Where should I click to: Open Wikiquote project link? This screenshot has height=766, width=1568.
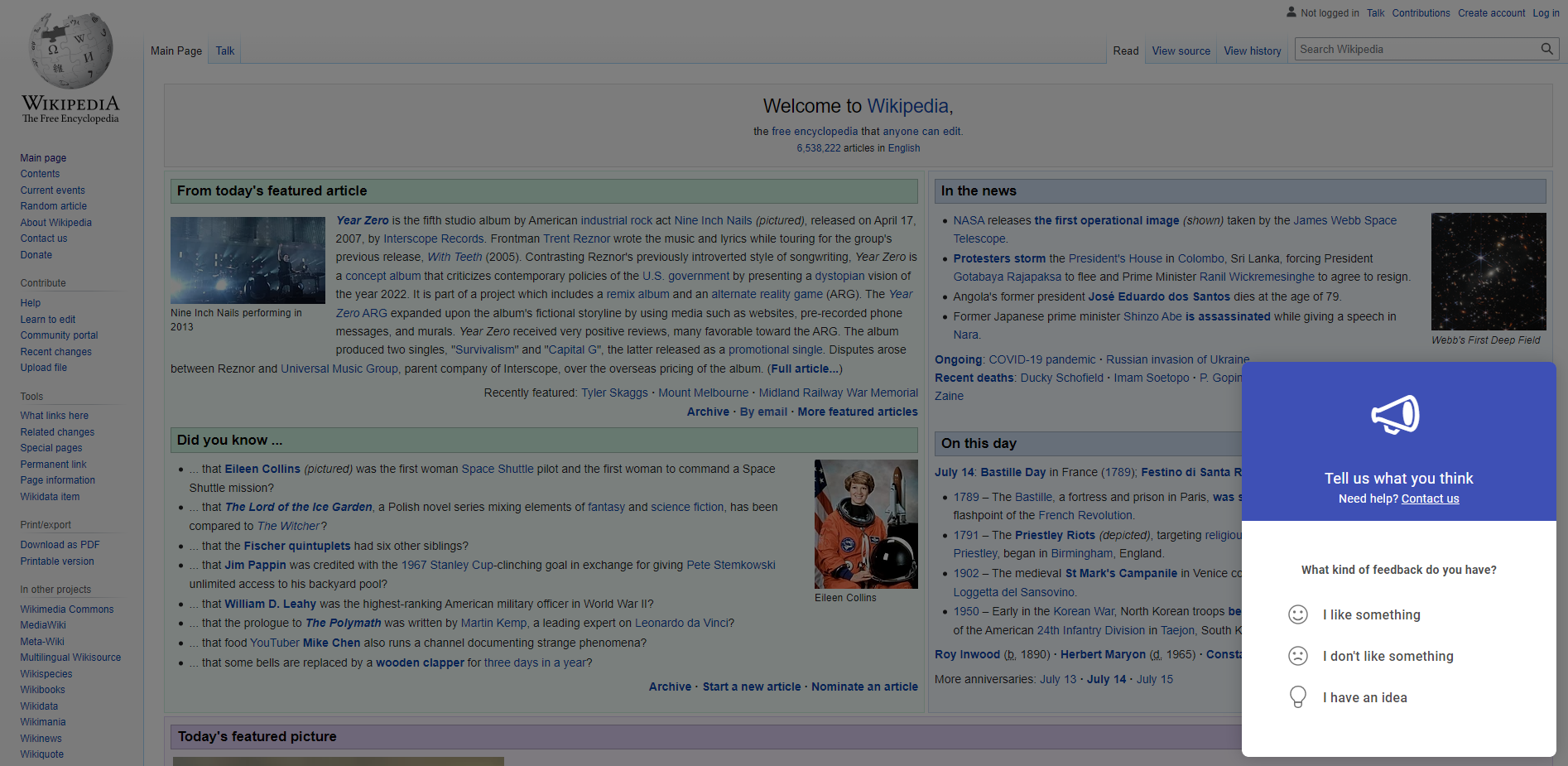point(42,754)
